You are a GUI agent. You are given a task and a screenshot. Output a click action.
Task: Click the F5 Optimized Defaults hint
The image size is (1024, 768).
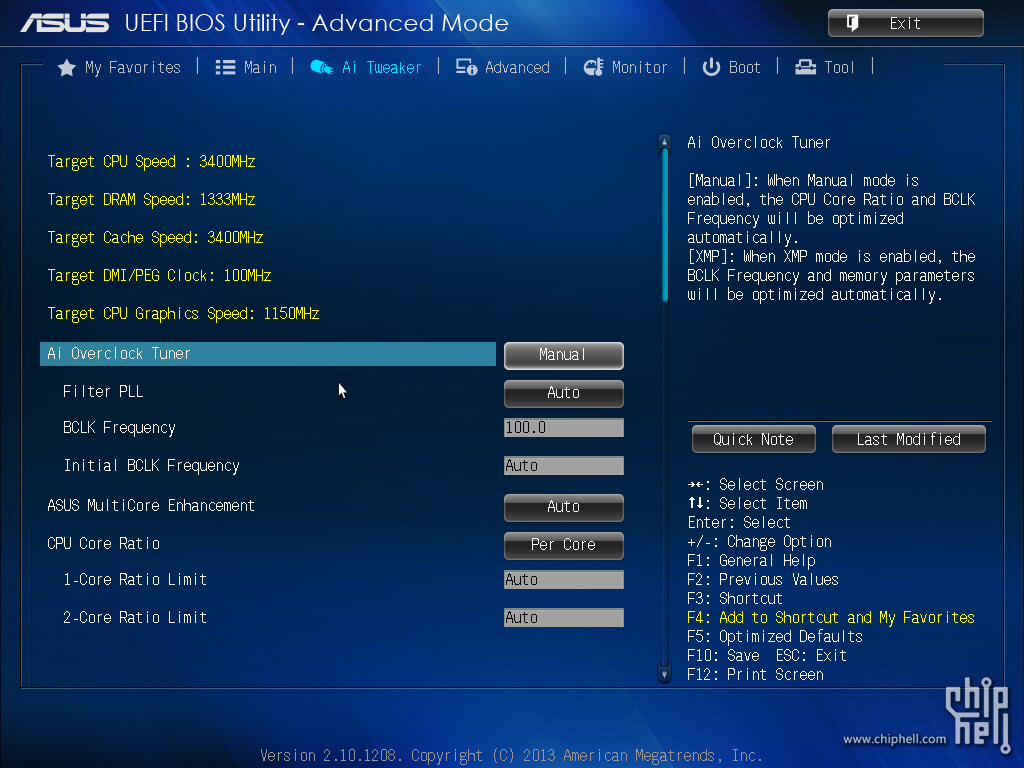coord(775,637)
